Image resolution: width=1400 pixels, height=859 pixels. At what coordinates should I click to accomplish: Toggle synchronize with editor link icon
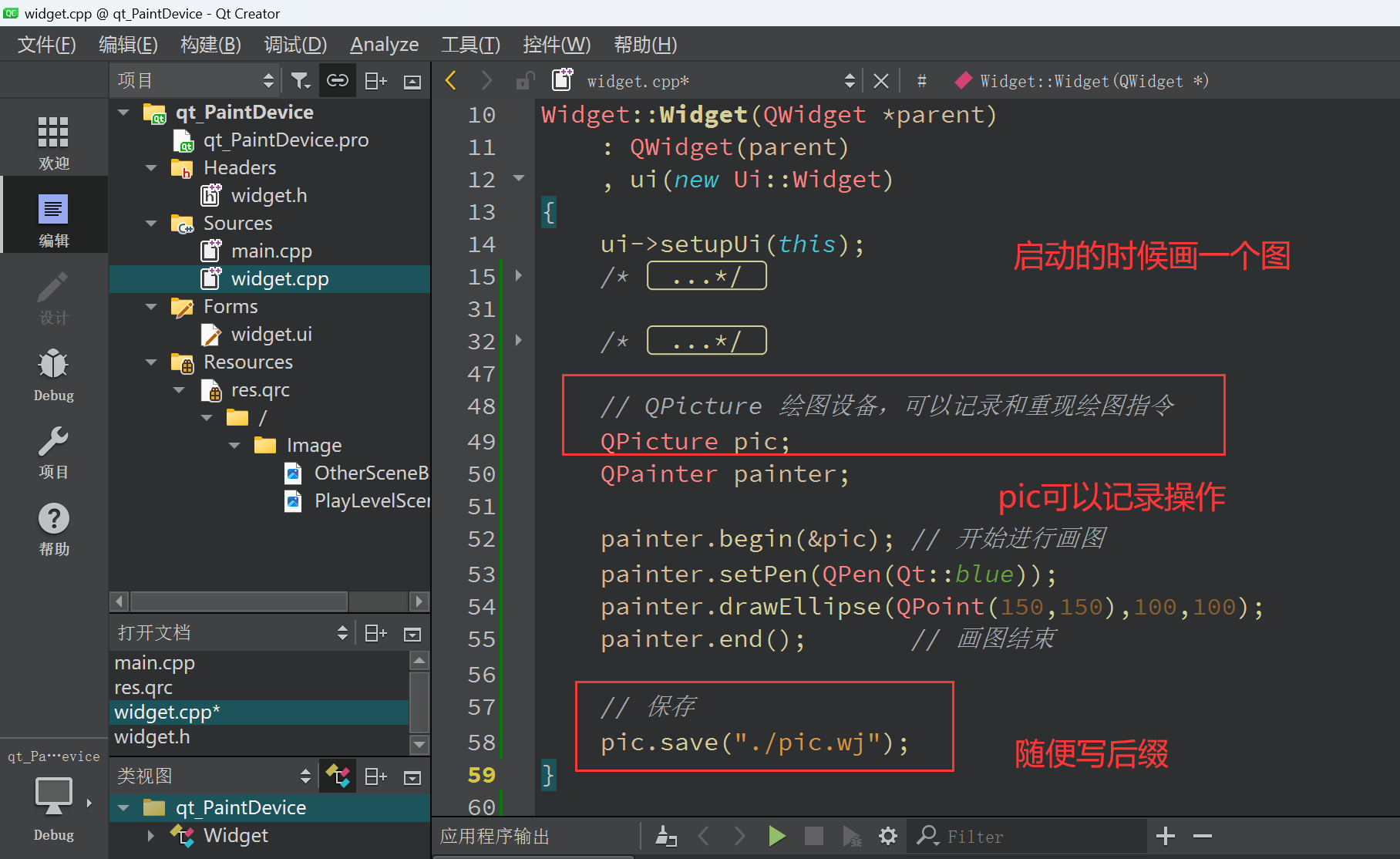338,81
